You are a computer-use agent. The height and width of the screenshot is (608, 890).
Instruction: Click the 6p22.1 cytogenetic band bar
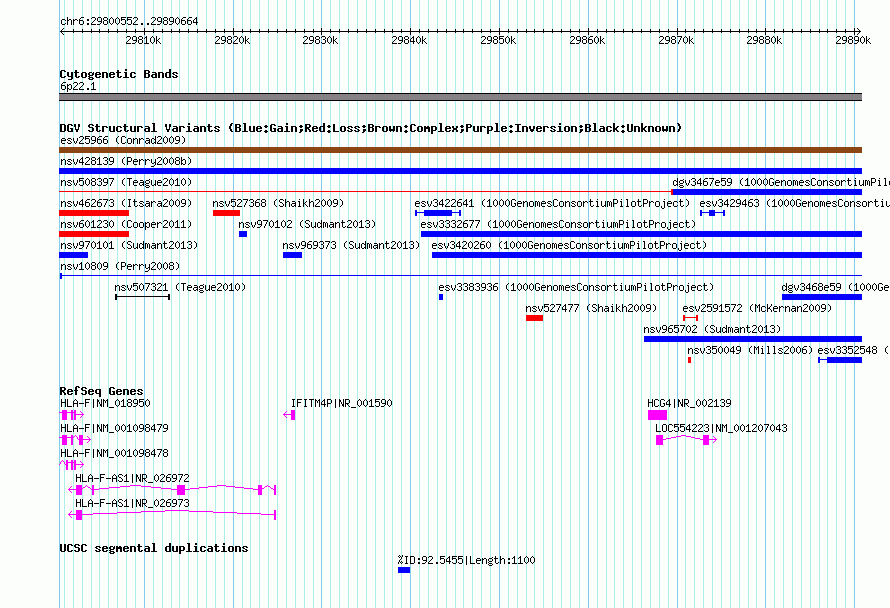[x=460, y=97]
